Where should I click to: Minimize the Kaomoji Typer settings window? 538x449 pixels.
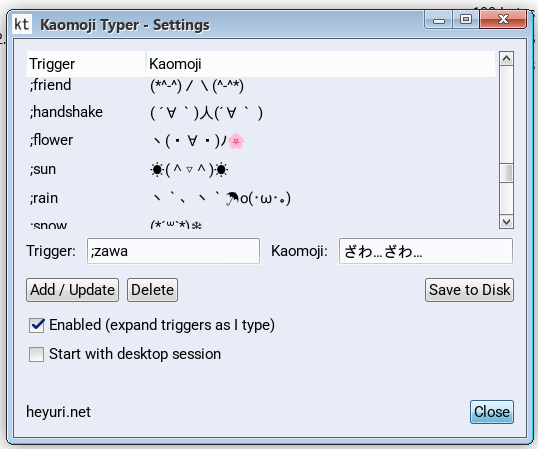point(439,20)
